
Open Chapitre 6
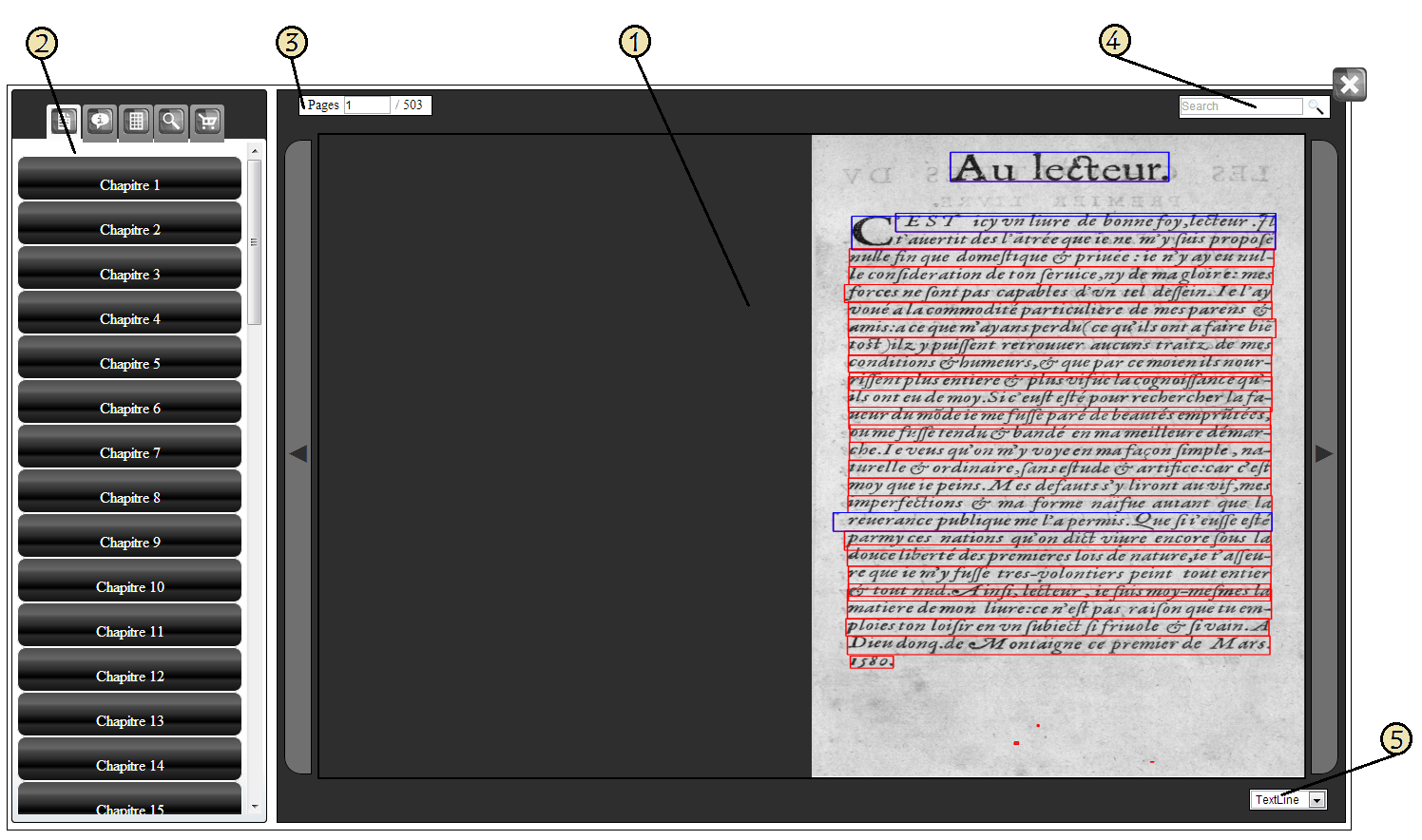(129, 402)
